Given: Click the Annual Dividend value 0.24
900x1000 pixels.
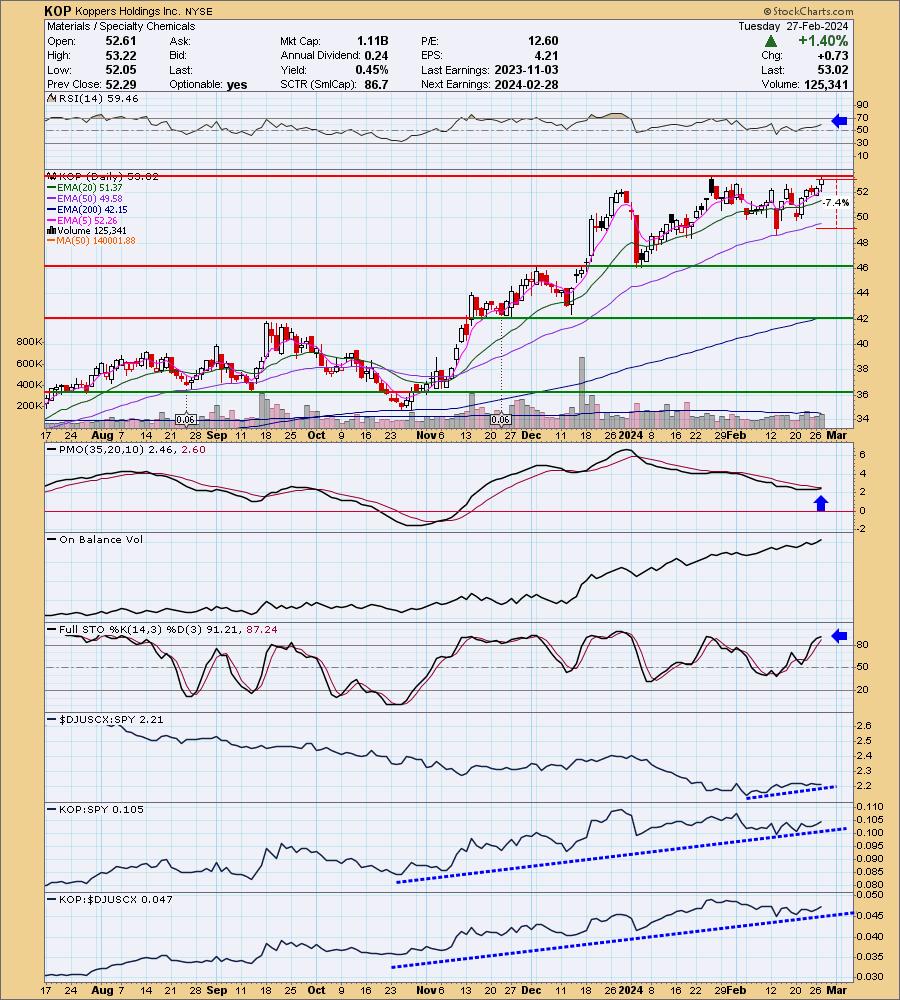Looking at the screenshot, I should [376, 55].
